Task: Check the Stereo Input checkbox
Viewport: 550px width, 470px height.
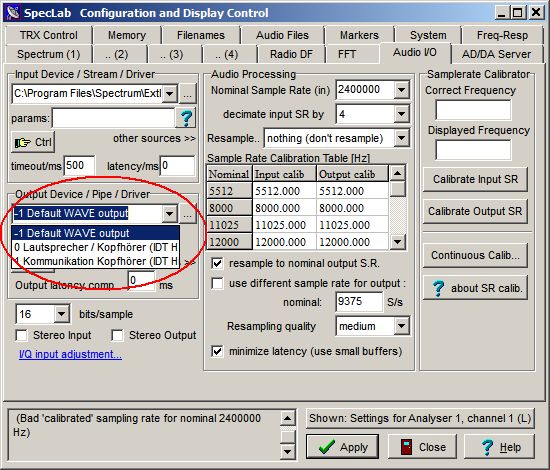Action: tap(21, 335)
